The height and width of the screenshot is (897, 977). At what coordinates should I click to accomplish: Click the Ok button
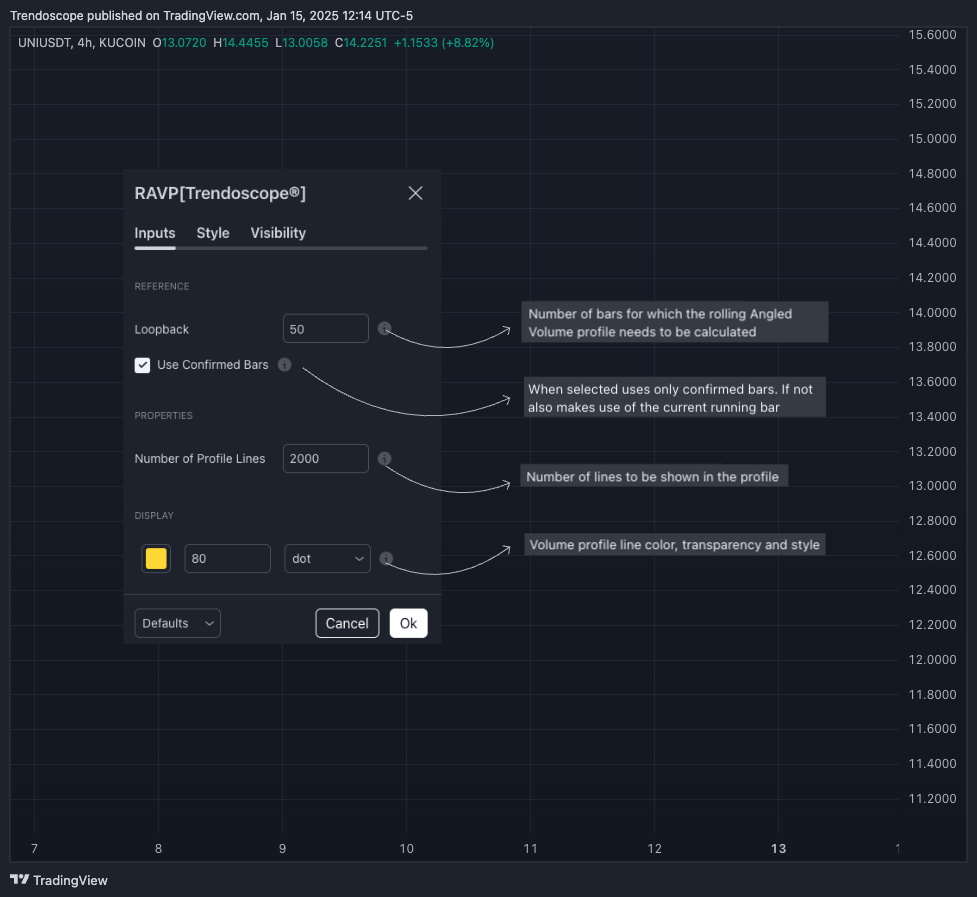coord(409,623)
